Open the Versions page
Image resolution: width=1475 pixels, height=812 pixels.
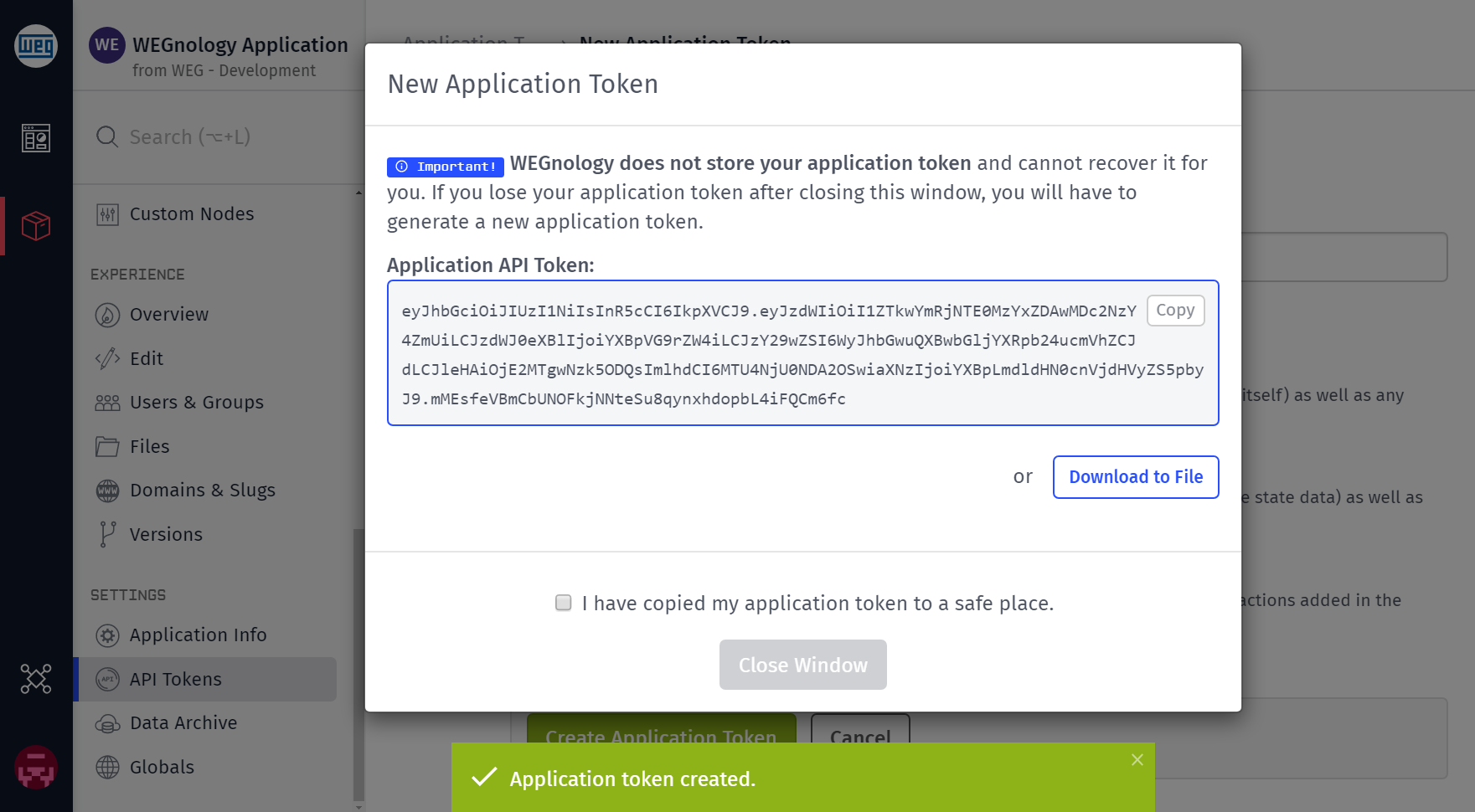click(x=166, y=534)
